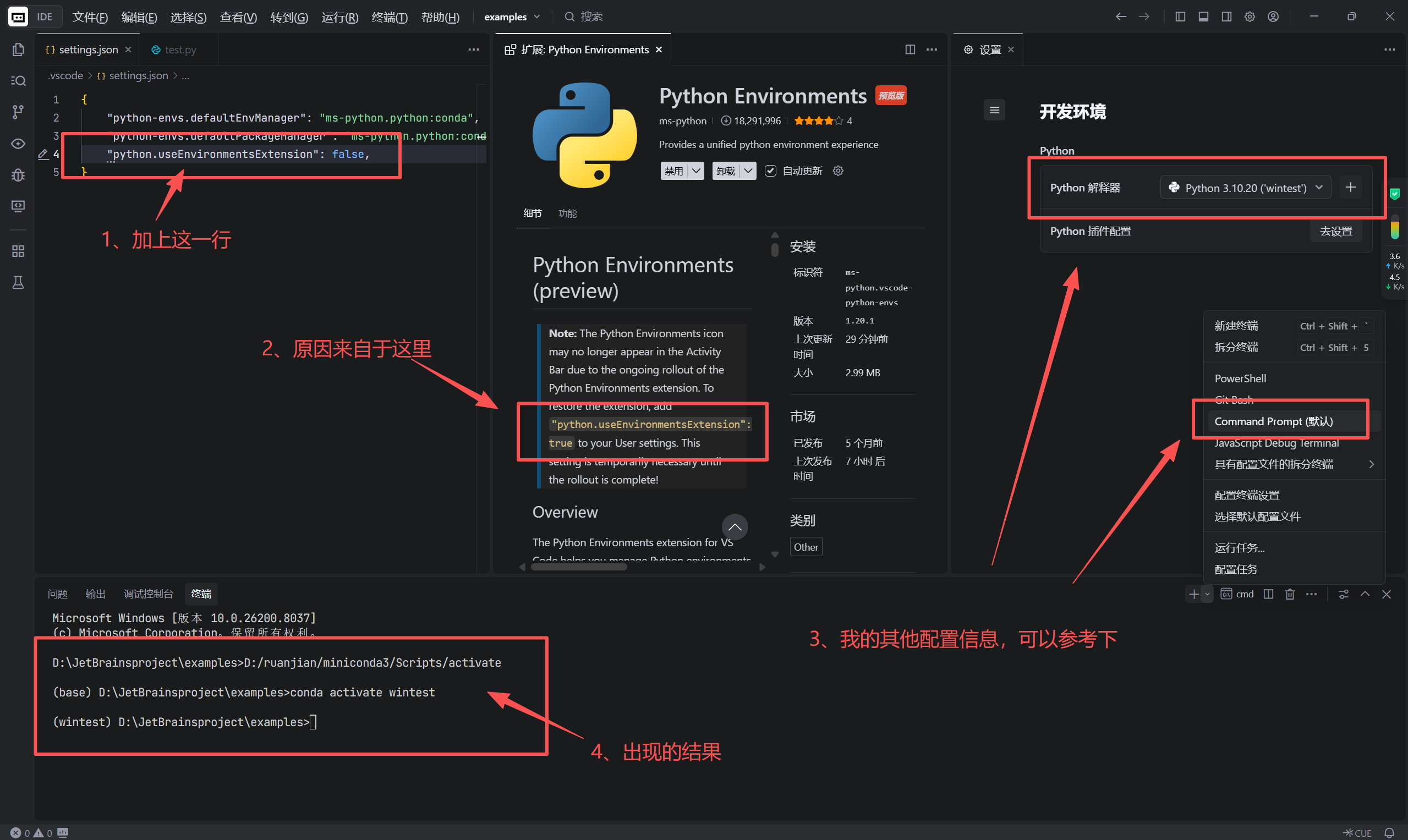1408x840 pixels.
Task: Open the Python 3.10.20 interpreter dropdown
Action: (1245, 188)
